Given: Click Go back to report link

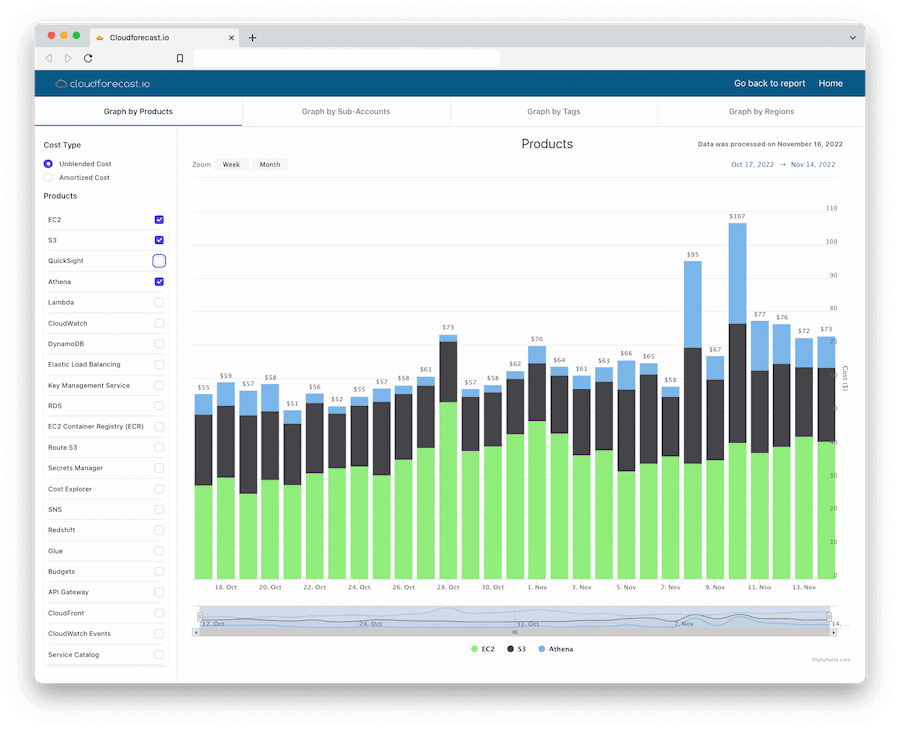Looking at the screenshot, I should [x=769, y=83].
